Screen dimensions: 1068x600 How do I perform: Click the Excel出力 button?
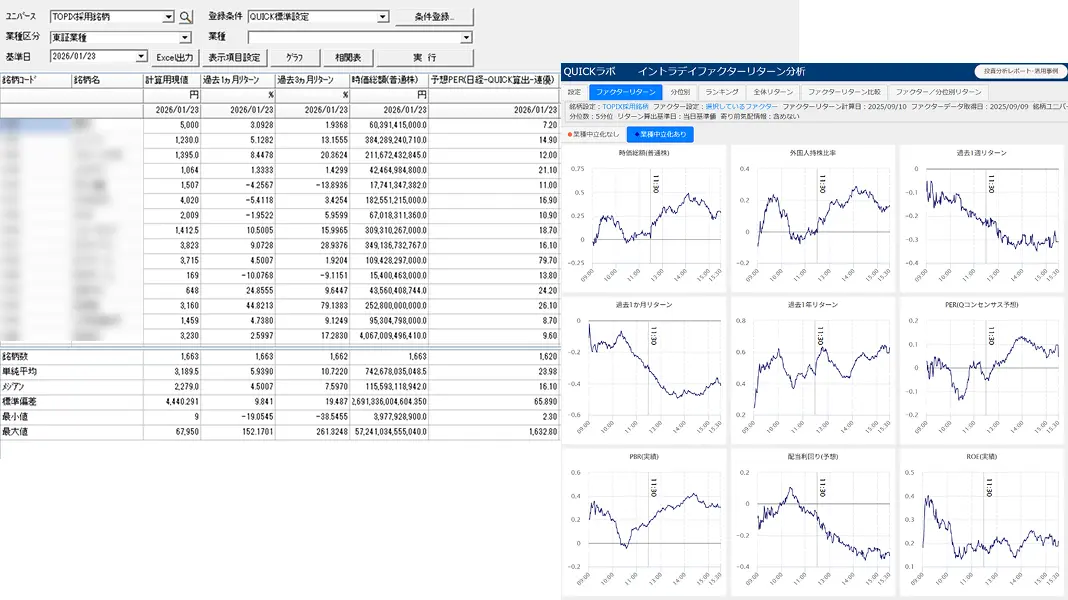[174, 58]
